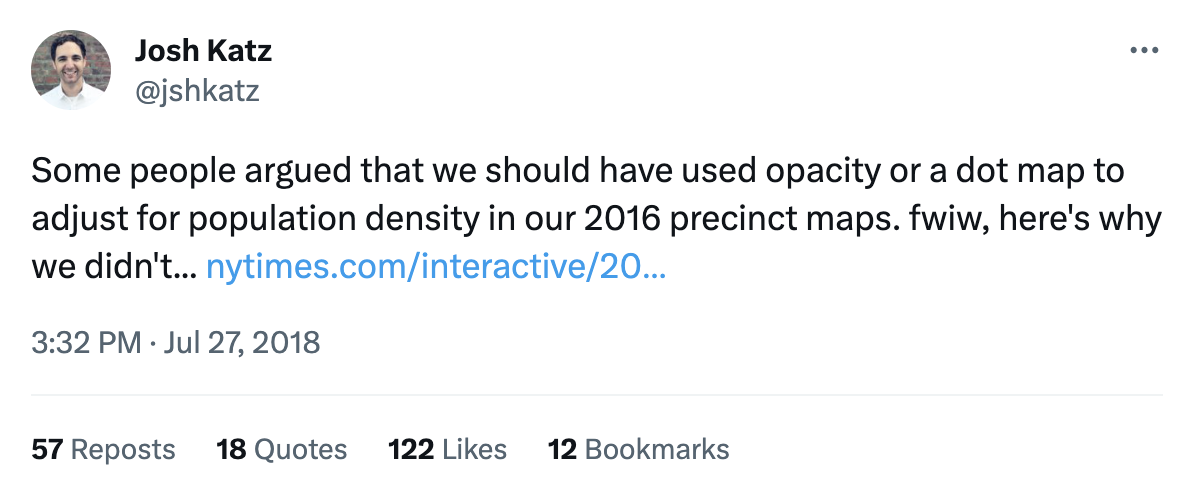View the 122 Likes list

(x=448, y=450)
